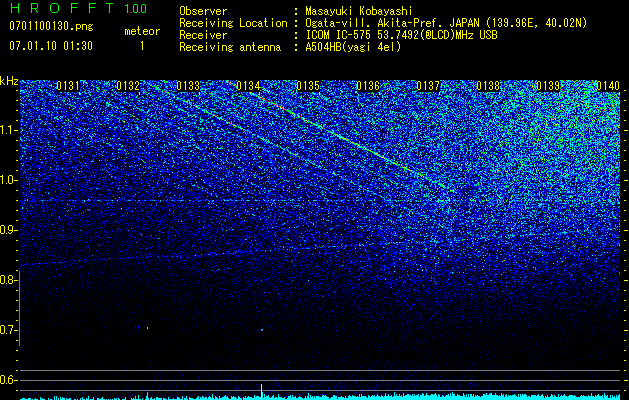Image resolution: width=629 pixels, height=400 pixels.
Task: Click the bright echo dot near 0.7 kHz
Action: tap(262, 330)
